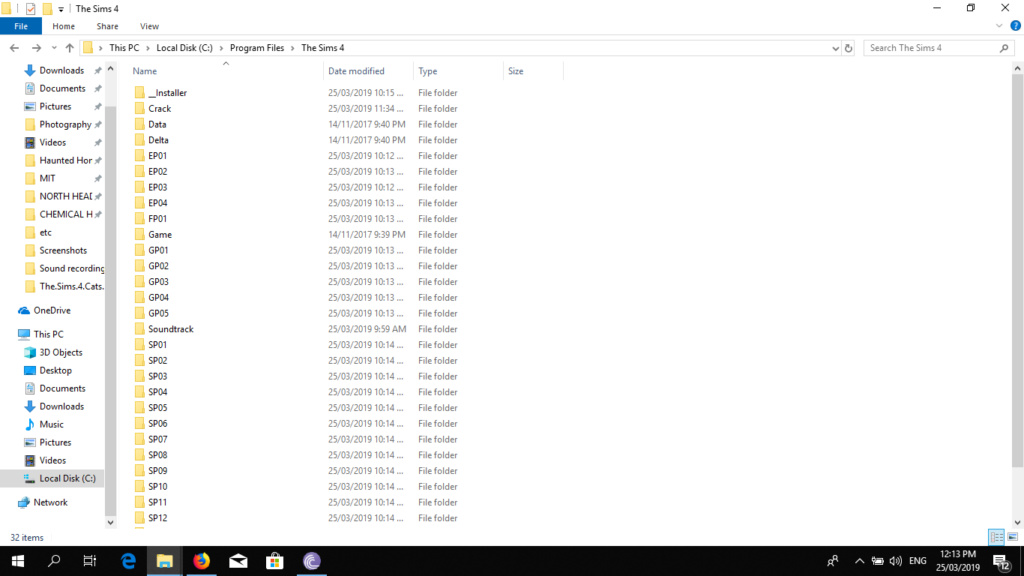The width and height of the screenshot is (1024, 576).
Task: Open the Share ribbon tab
Action: [x=107, y=26]
